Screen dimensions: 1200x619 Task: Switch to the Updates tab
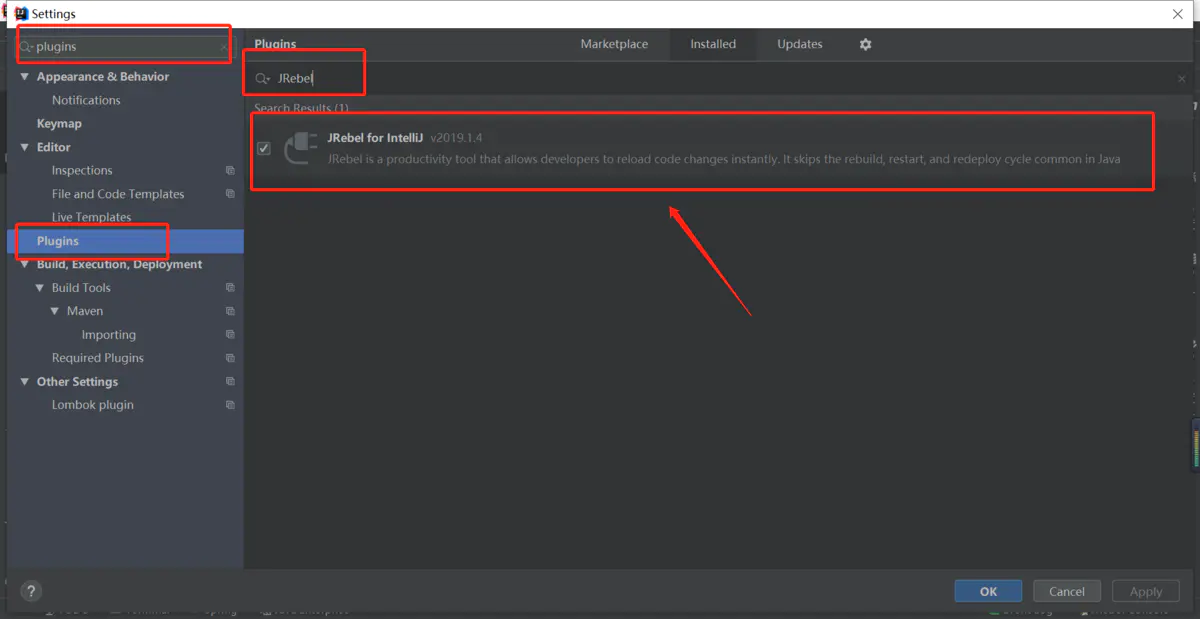coord(800,44)
